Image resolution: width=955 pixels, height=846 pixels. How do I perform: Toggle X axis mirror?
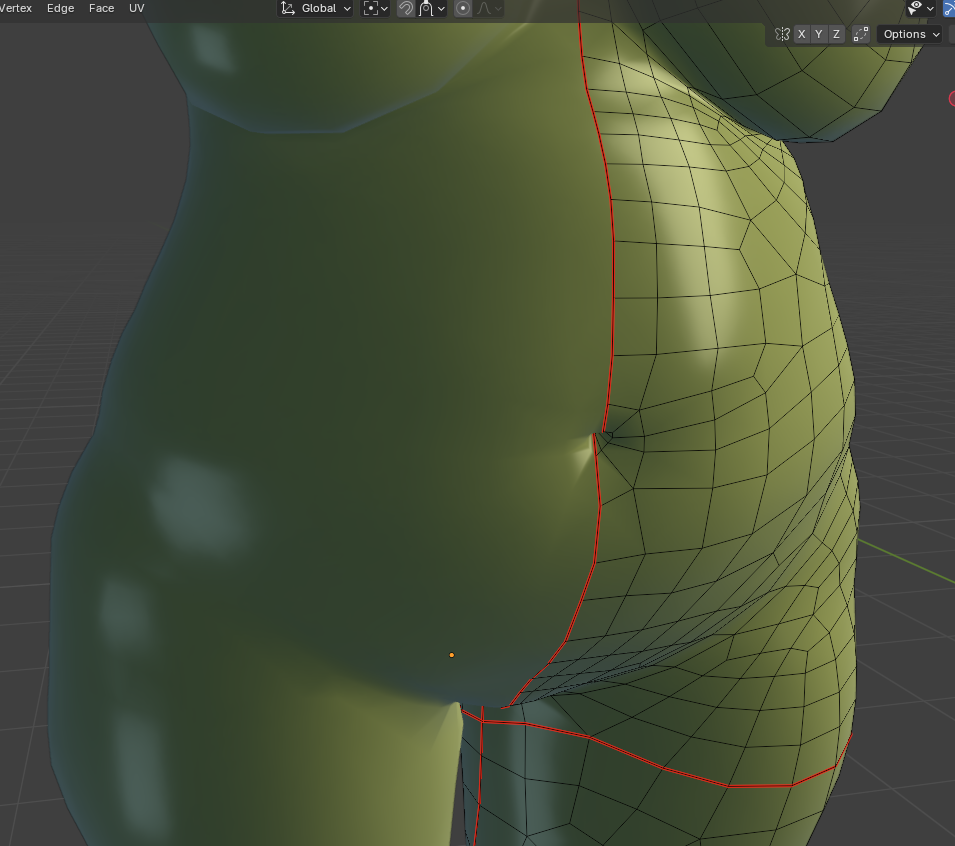(x=802, y=34)
